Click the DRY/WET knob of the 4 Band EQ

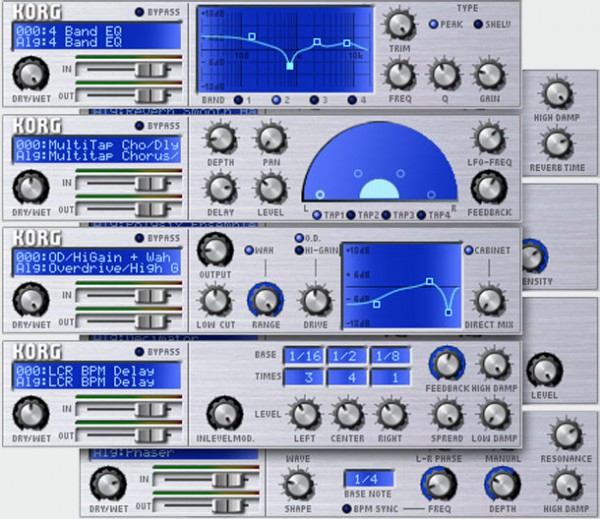[x=31, y=74]
